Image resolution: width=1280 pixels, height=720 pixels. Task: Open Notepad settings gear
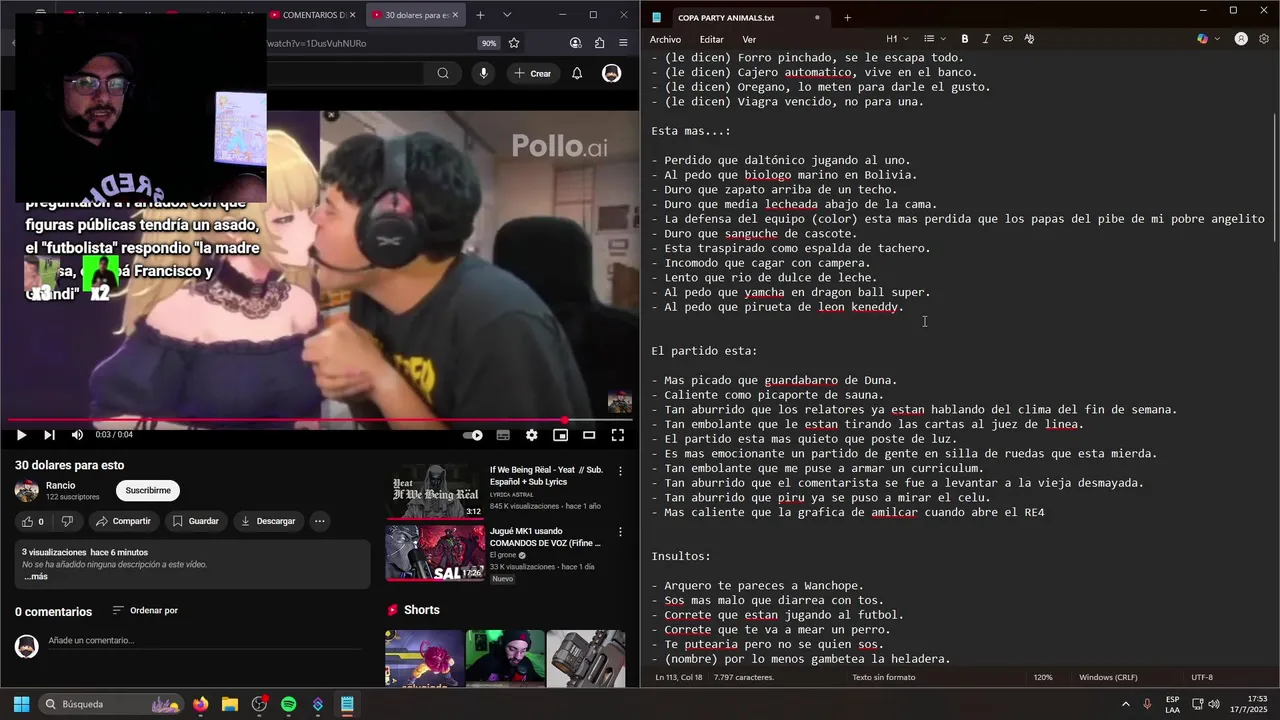pyautogui.click(x=1264, y=39)
